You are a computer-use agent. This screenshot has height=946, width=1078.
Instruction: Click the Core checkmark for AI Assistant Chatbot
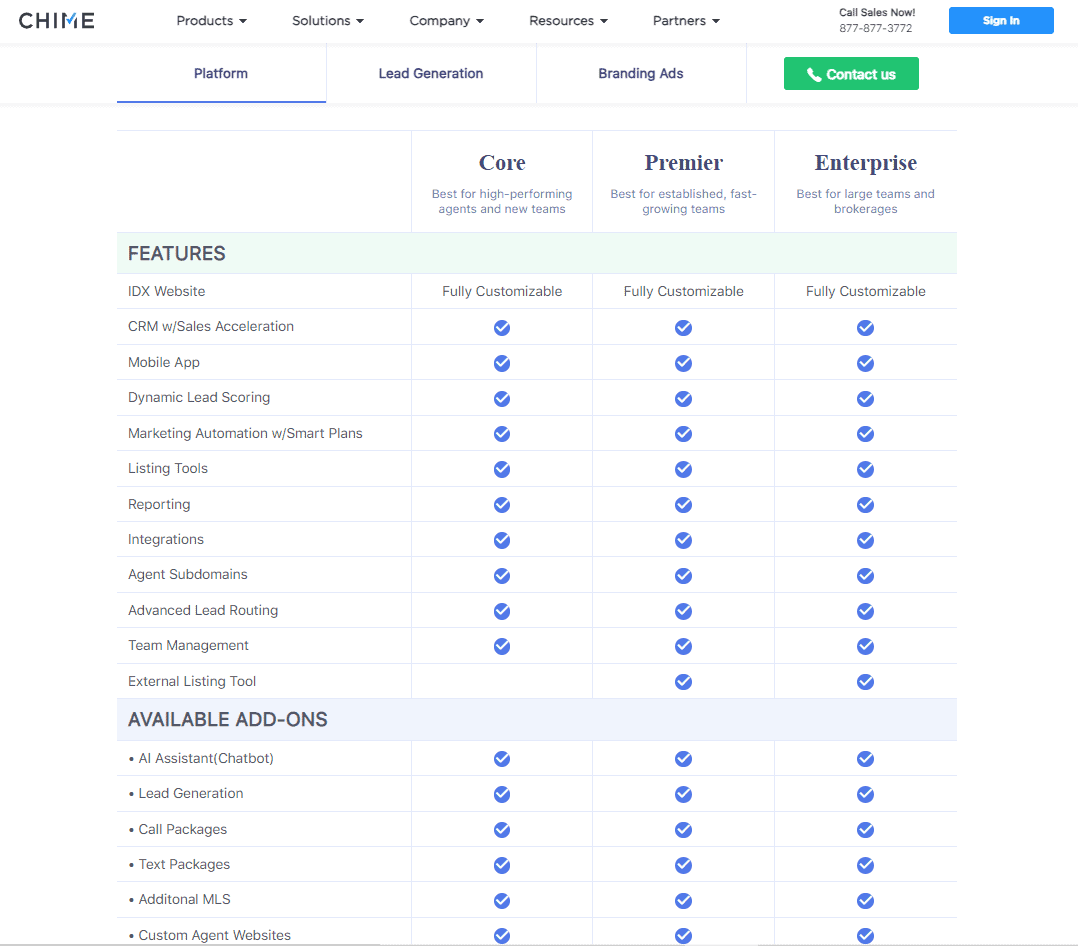pos(501,758)
